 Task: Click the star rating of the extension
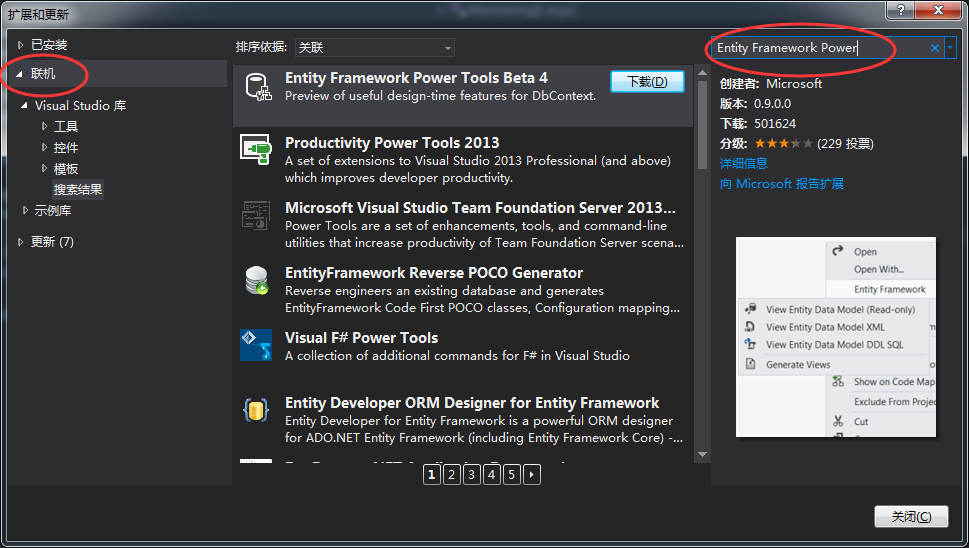(x=783, y=144)
